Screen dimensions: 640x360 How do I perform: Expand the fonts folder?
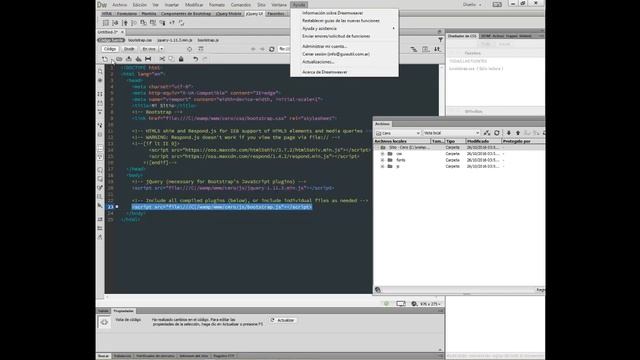coord(382,160)
